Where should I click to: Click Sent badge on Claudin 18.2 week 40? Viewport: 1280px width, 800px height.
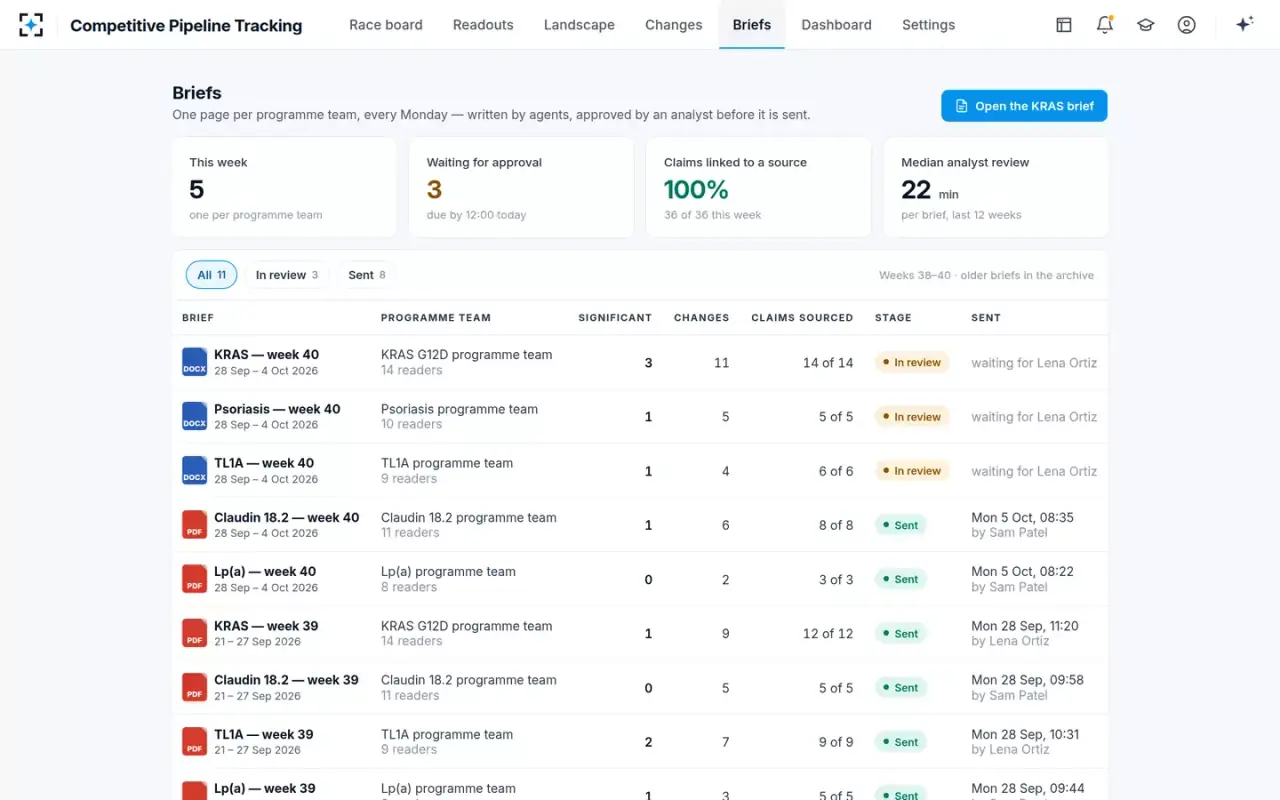900,525
